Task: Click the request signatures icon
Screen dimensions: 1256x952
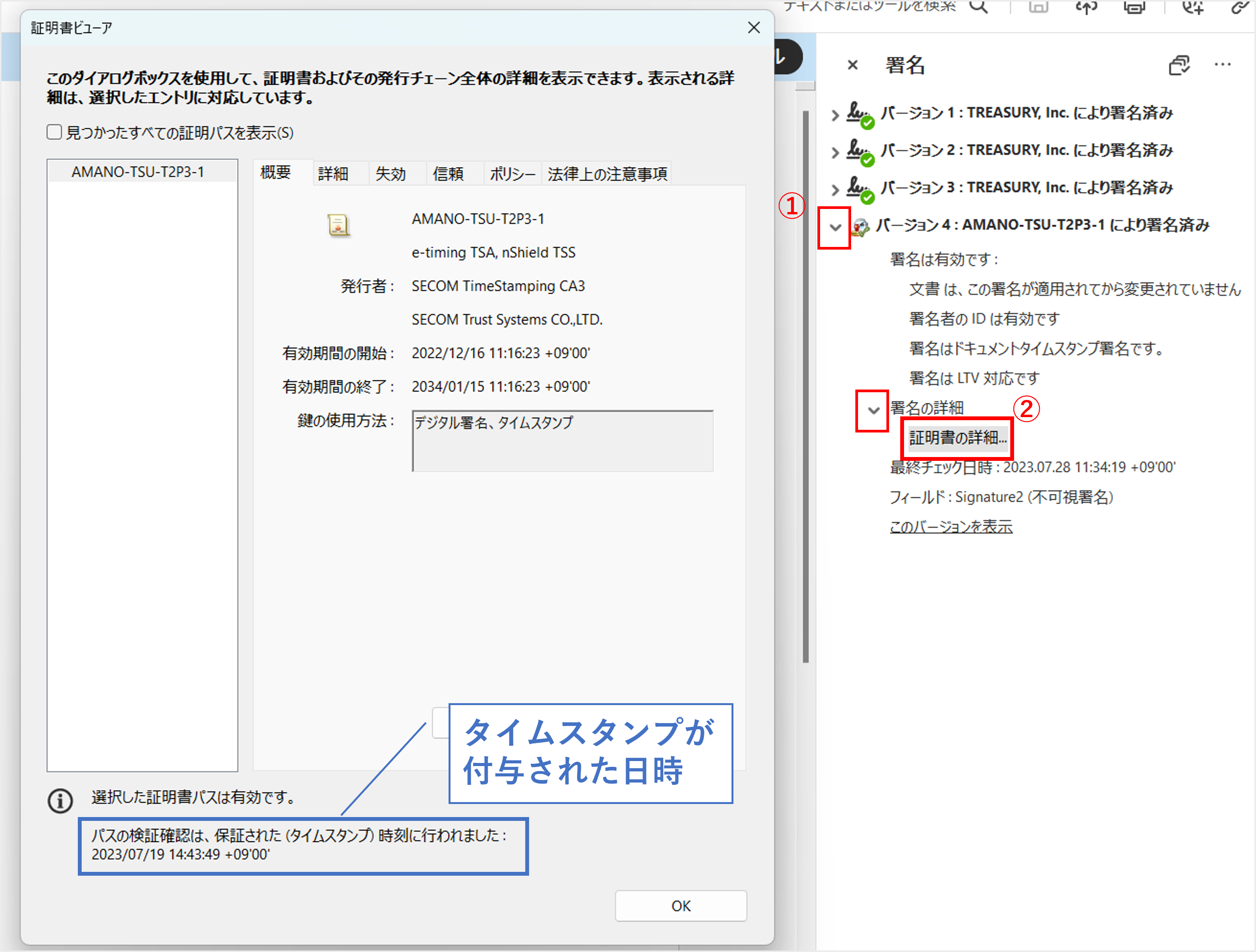Action: [1192, 8]
